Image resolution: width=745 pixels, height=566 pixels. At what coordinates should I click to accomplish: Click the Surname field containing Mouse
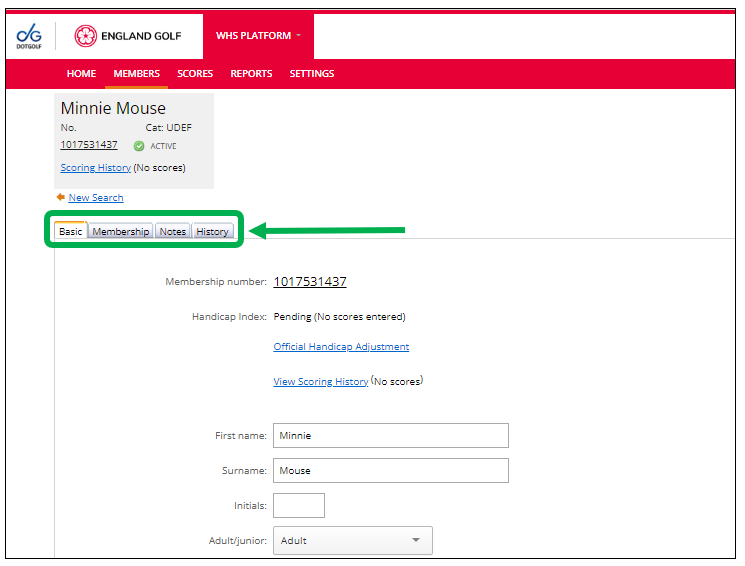click(x=391, y=470)
